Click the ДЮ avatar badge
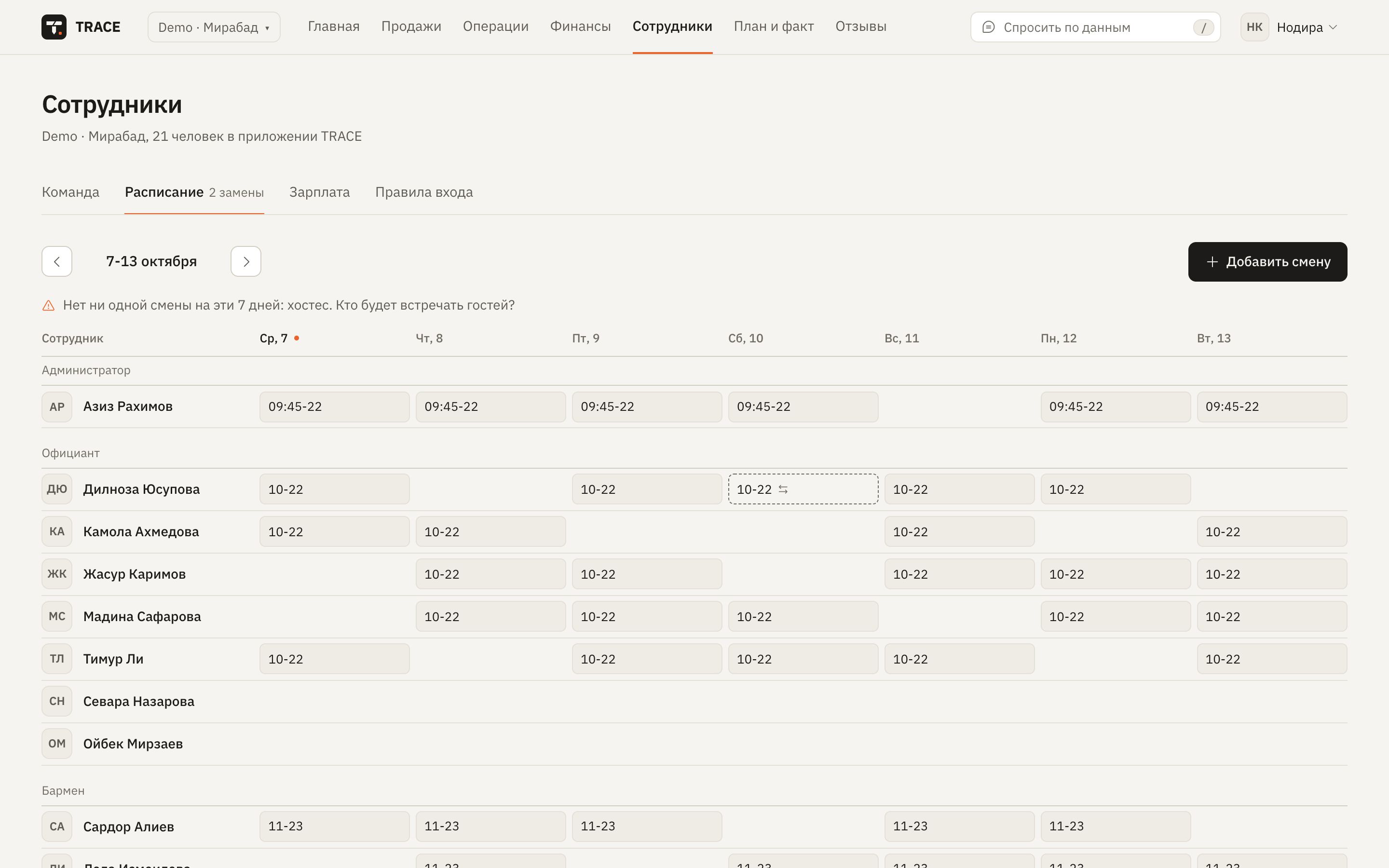This screenshot has width=1389, height=868. 57,489
